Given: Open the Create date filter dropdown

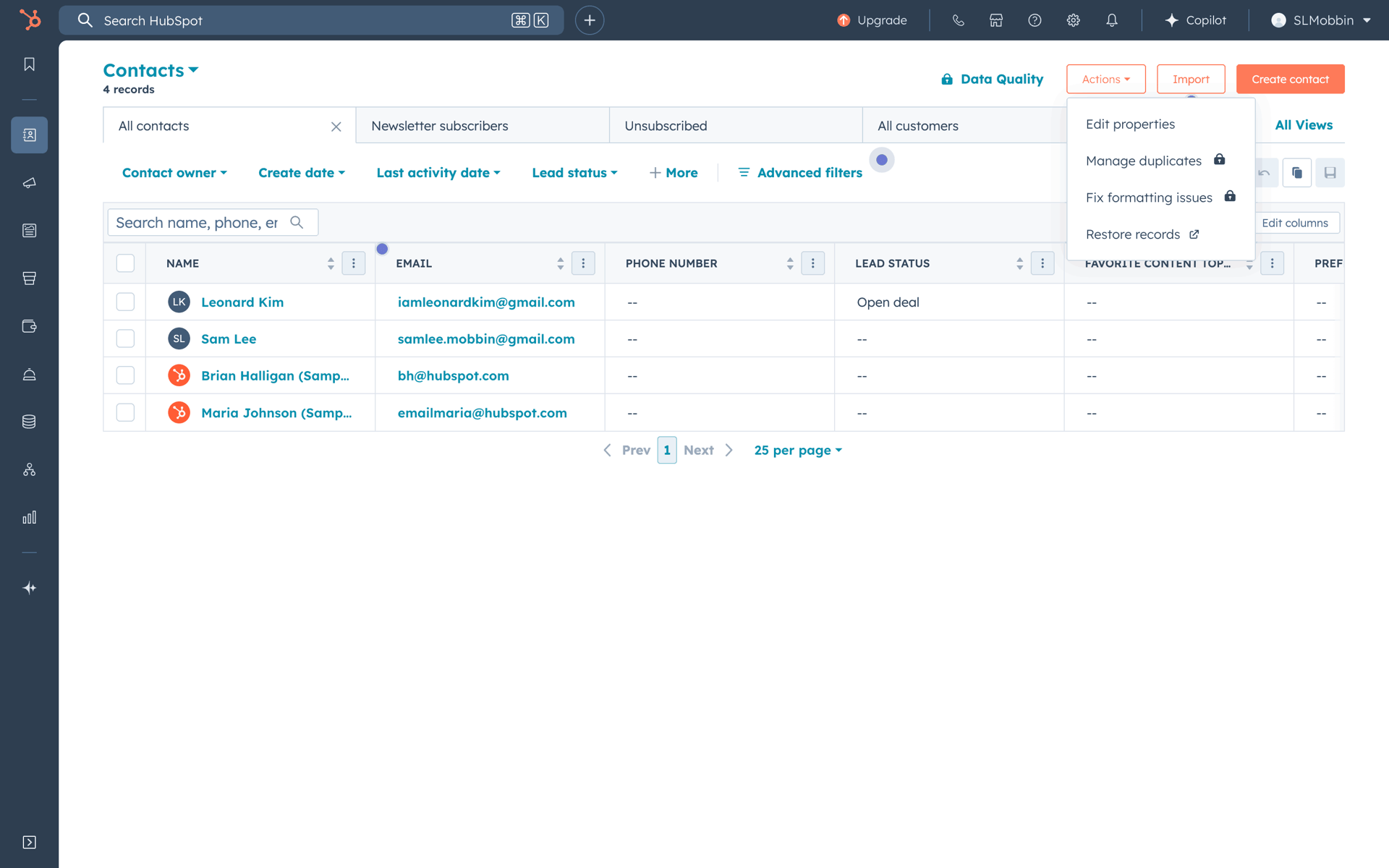Looking at the screenshot, I should tap(302, 173).
